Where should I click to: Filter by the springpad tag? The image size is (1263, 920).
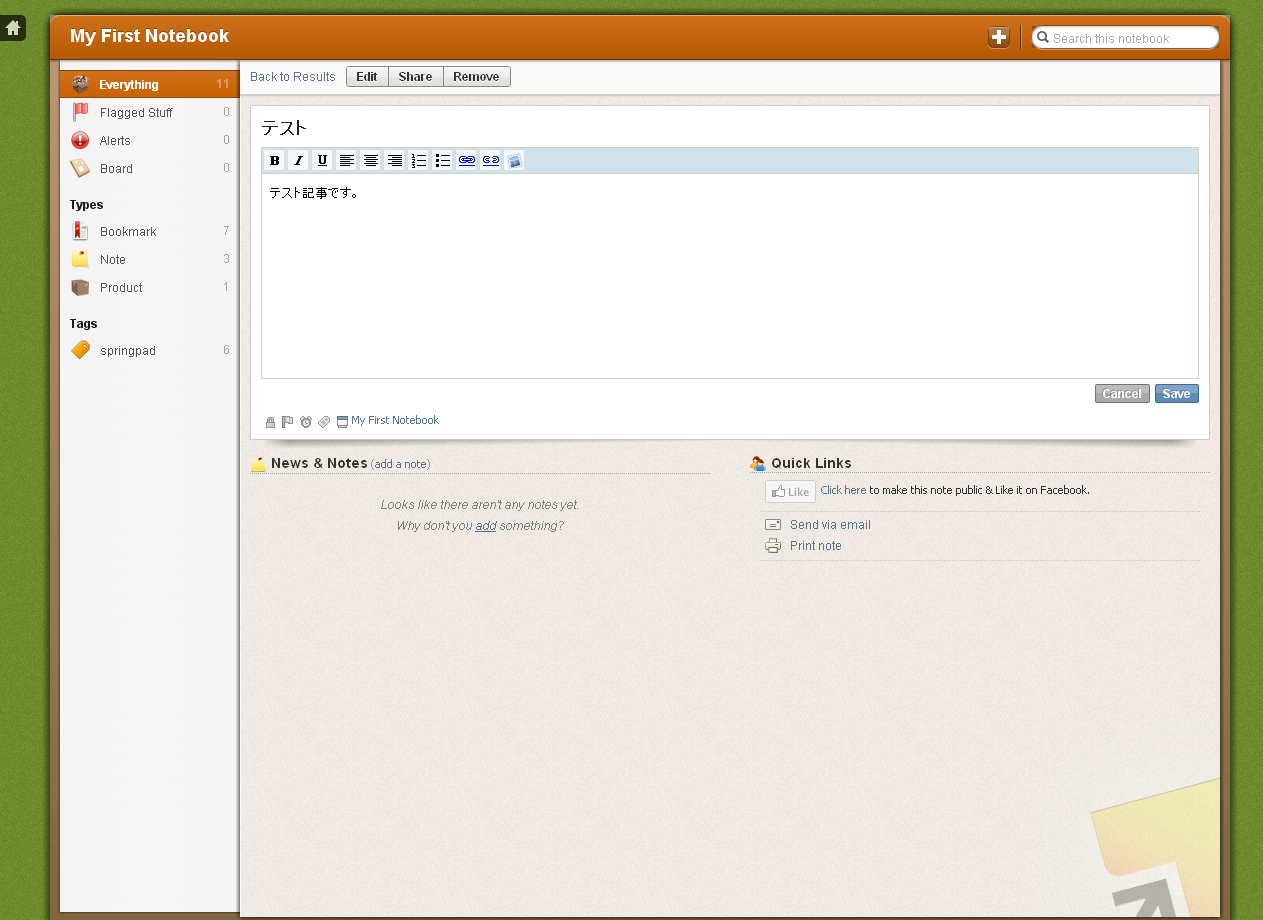pos(149,350)
